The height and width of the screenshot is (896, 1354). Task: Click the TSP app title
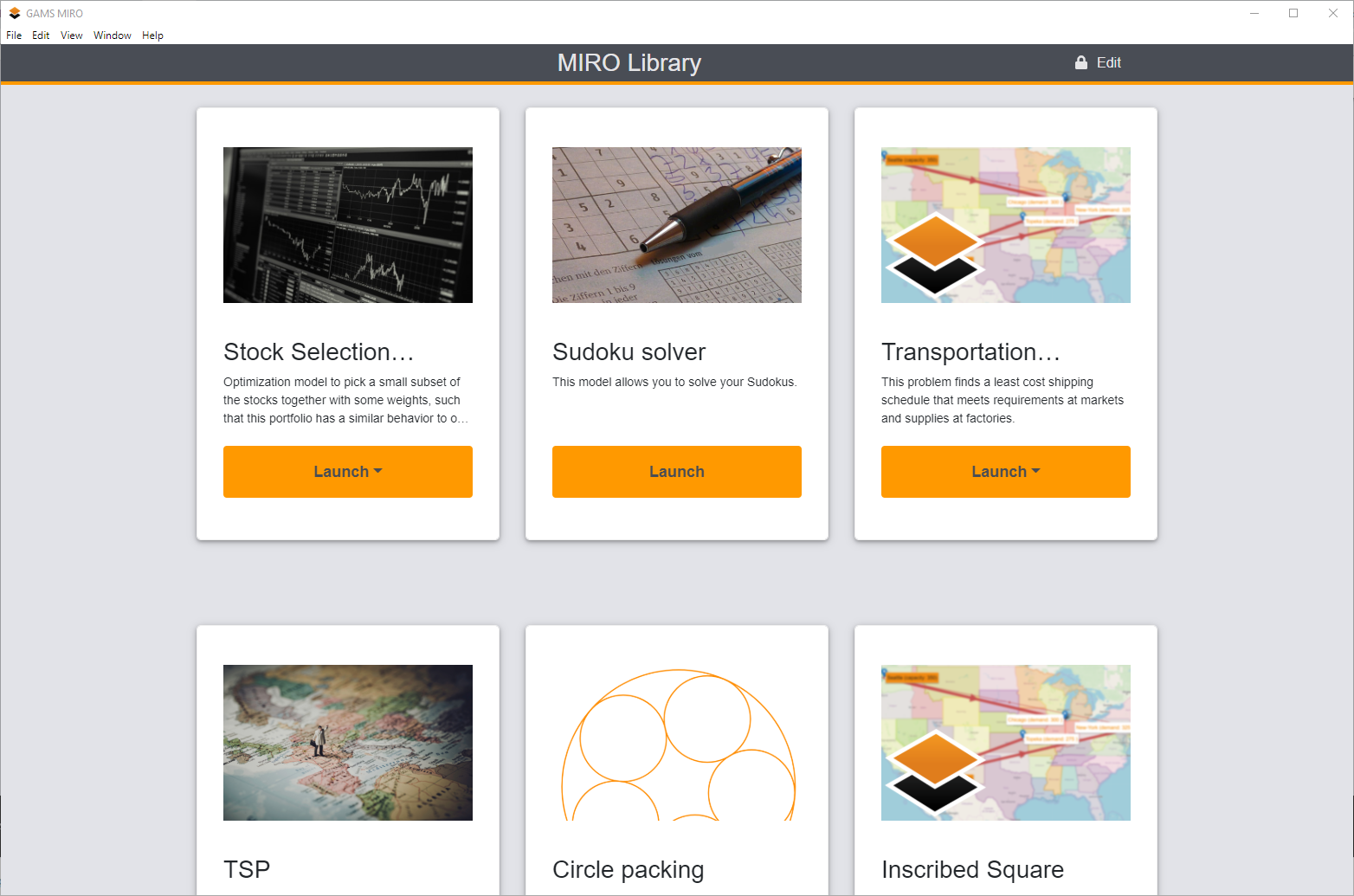[x=247, y=869]
